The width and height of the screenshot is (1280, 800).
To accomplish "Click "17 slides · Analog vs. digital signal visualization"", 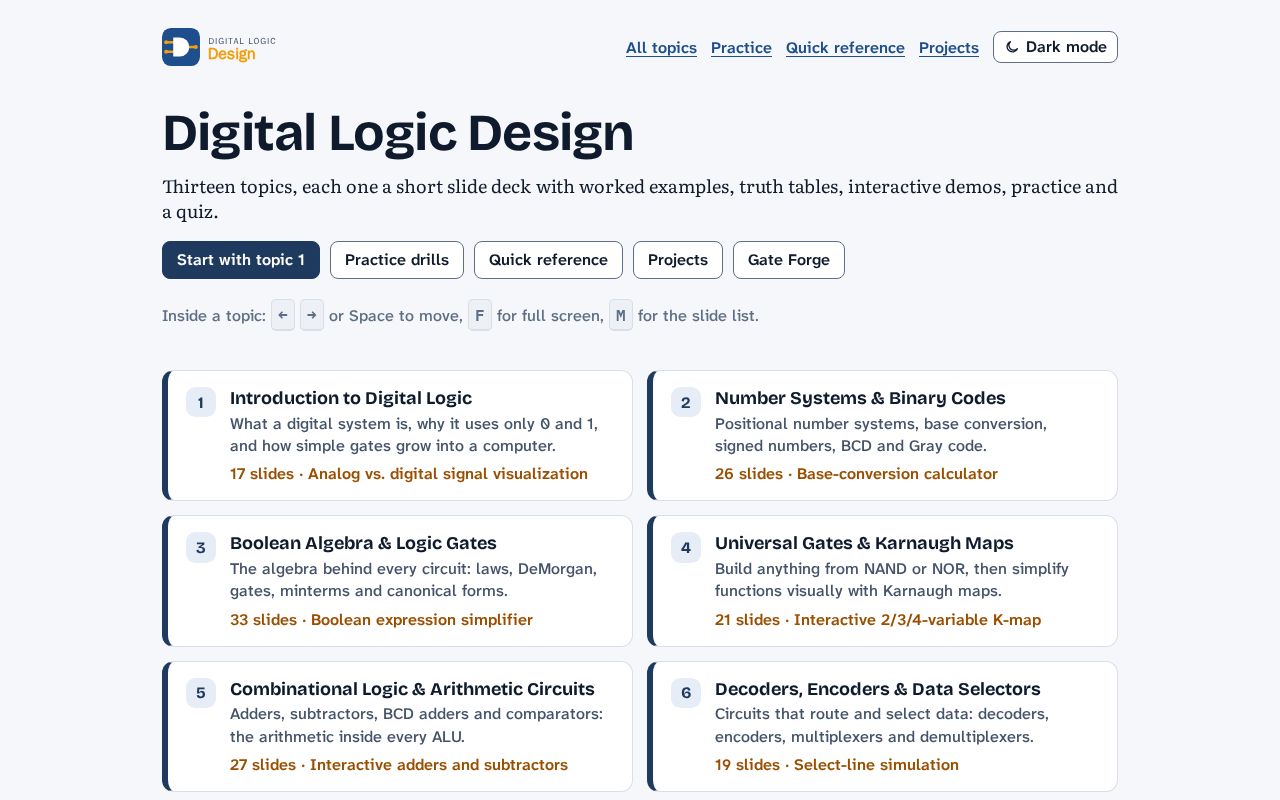I will point(409,474).
